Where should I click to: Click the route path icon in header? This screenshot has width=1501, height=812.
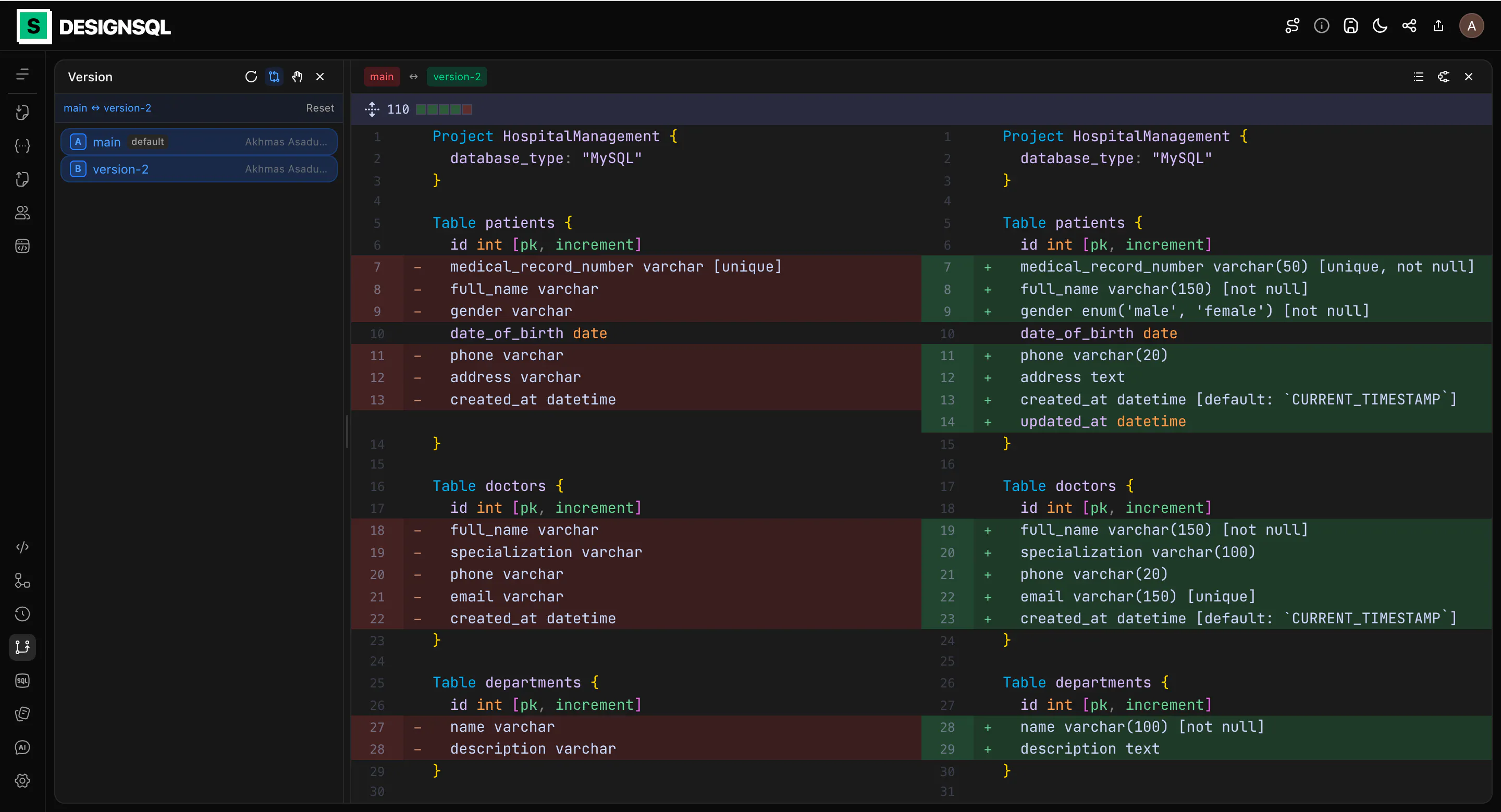pyautogui.click(x=1292, y=26)
